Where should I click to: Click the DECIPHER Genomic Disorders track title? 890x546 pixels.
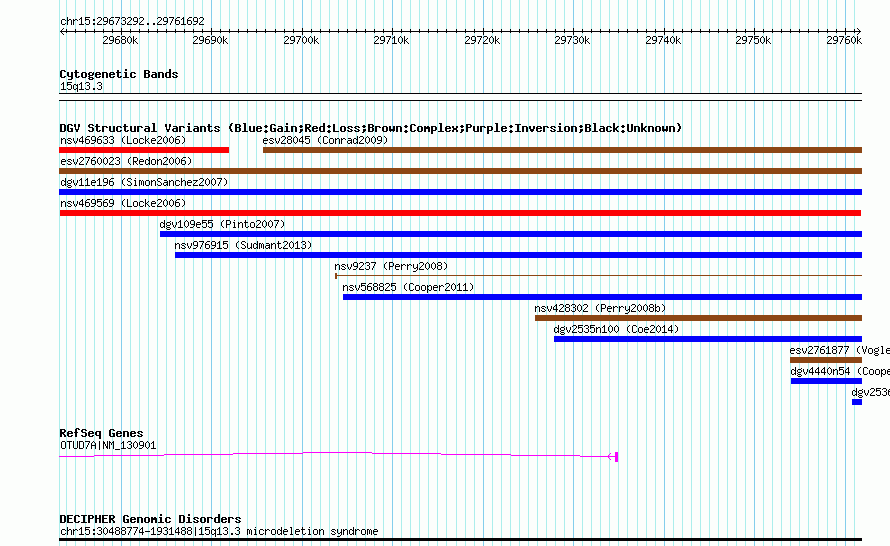point(150,519)
